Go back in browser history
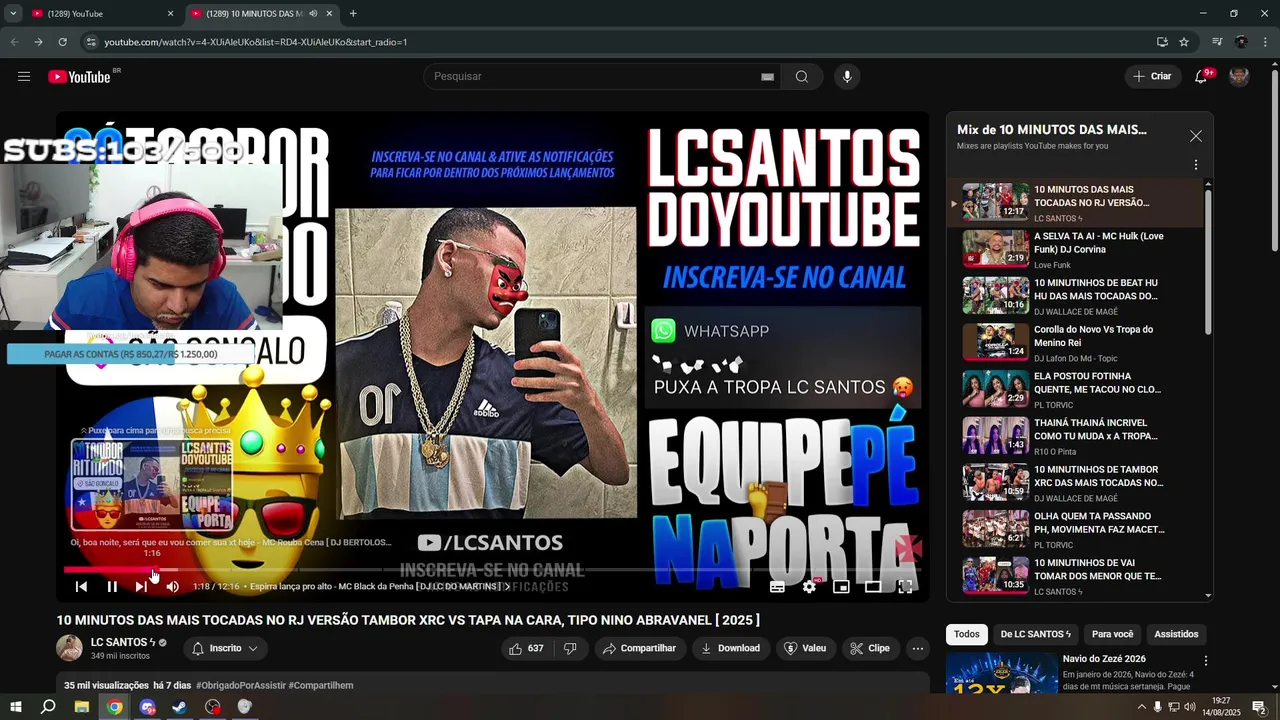This screenshot has width=1280, height=720. click(x=14, y=42)
